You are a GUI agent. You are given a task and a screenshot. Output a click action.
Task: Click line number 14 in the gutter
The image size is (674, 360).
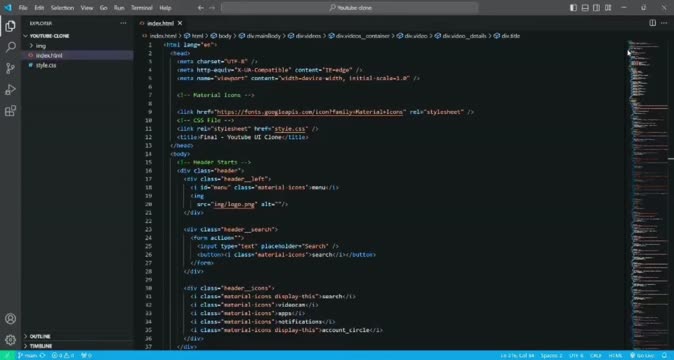click(149, 154)
